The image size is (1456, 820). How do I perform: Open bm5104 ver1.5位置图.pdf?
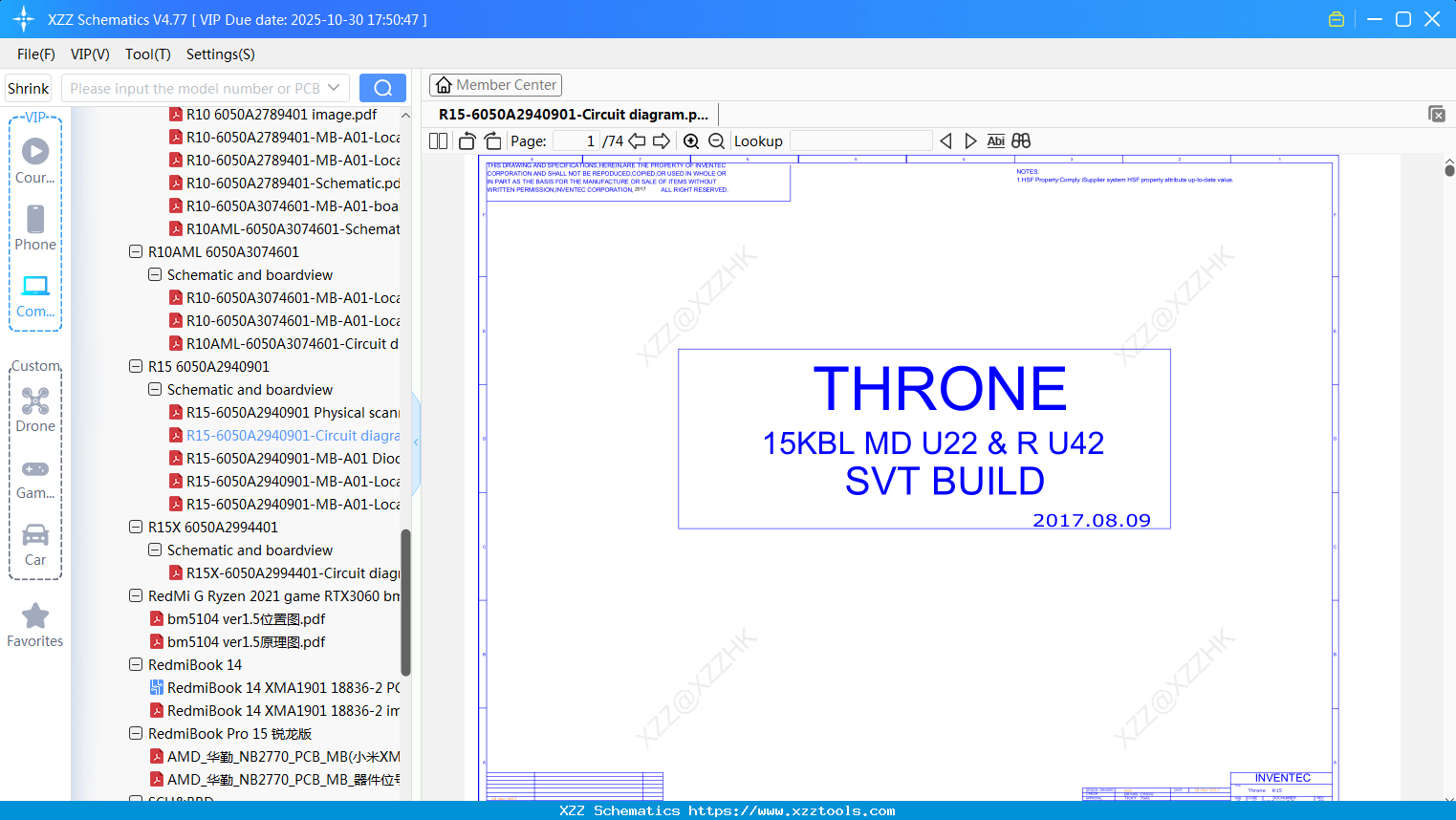247,619
